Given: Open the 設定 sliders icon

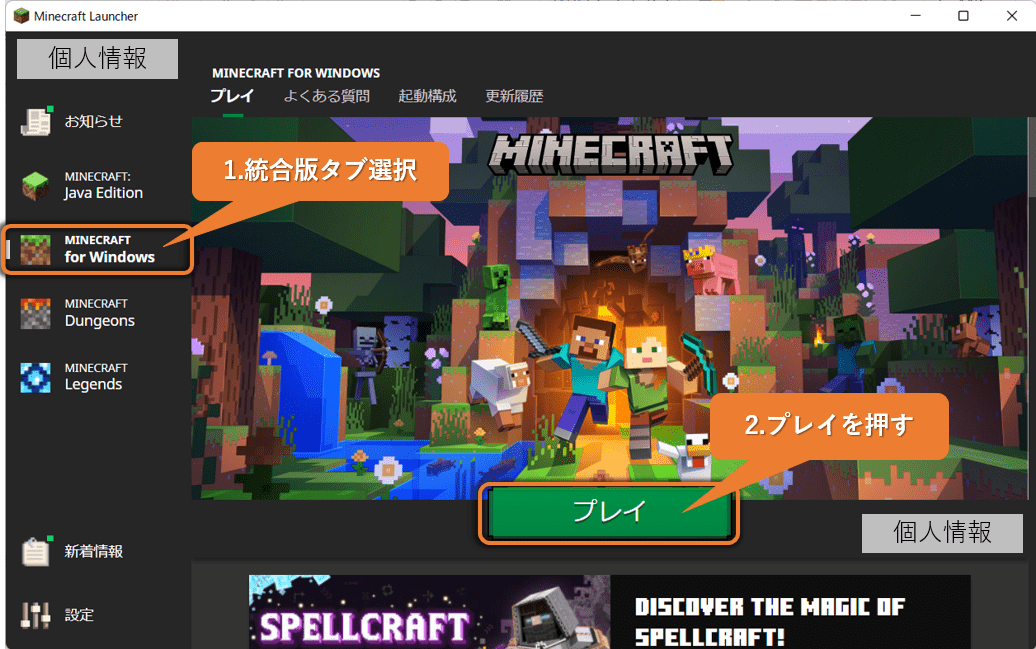Looking at the screenshot, I should (36, 615).
